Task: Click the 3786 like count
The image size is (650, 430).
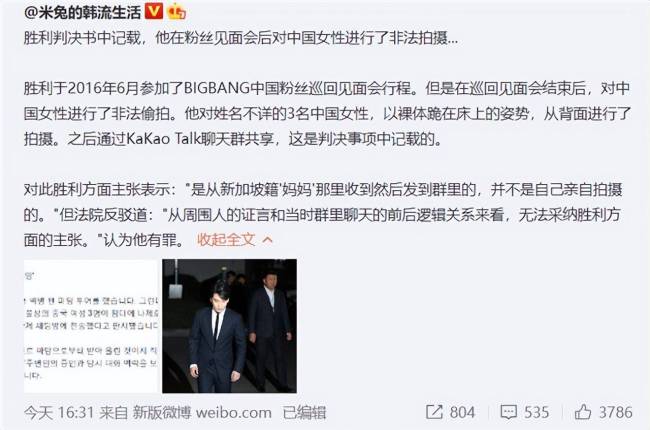Action: 616,412
